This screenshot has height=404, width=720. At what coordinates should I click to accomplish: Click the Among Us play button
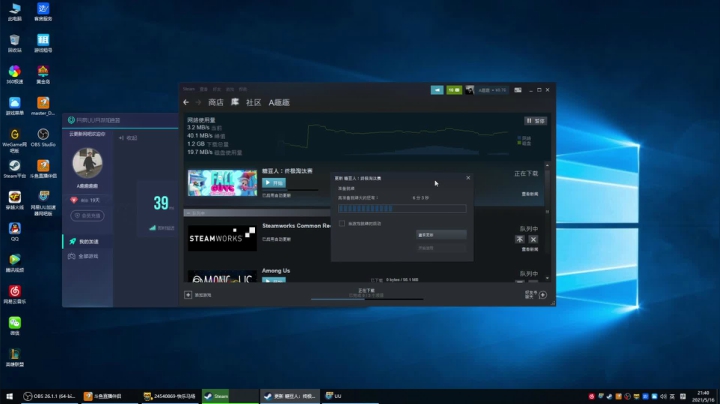click(274, 280)
